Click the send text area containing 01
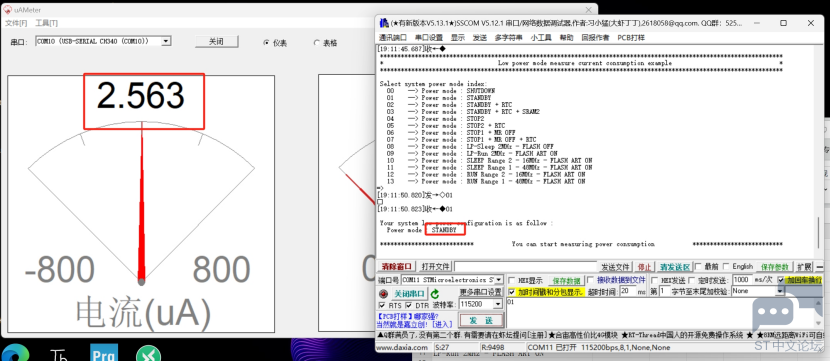This screenshot has width=831, height=361. (660, 314)
